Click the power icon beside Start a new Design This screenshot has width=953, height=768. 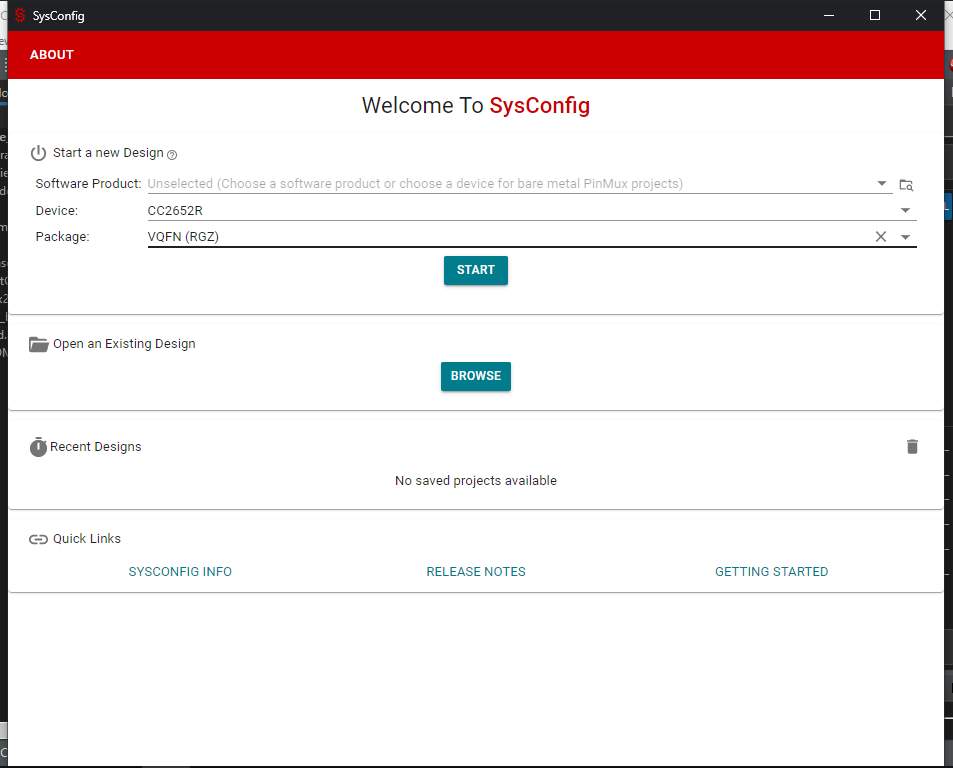(x=38, y=153)
